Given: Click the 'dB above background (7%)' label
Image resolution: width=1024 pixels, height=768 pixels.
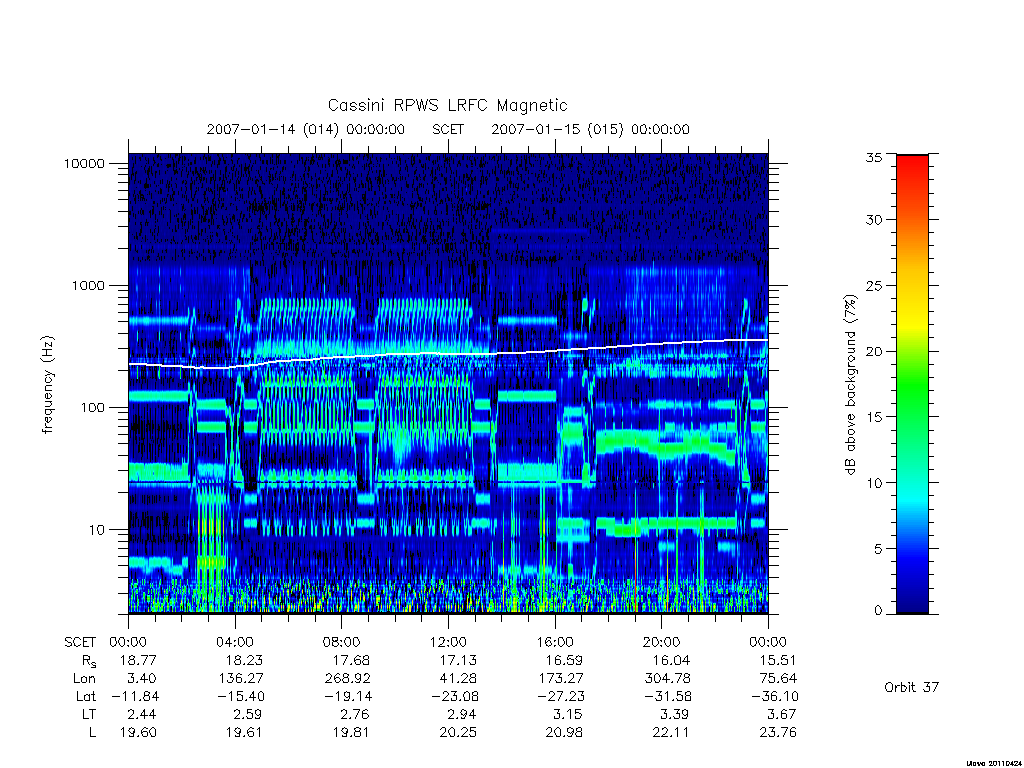Looking at the screenshot, I should point(850,384).
